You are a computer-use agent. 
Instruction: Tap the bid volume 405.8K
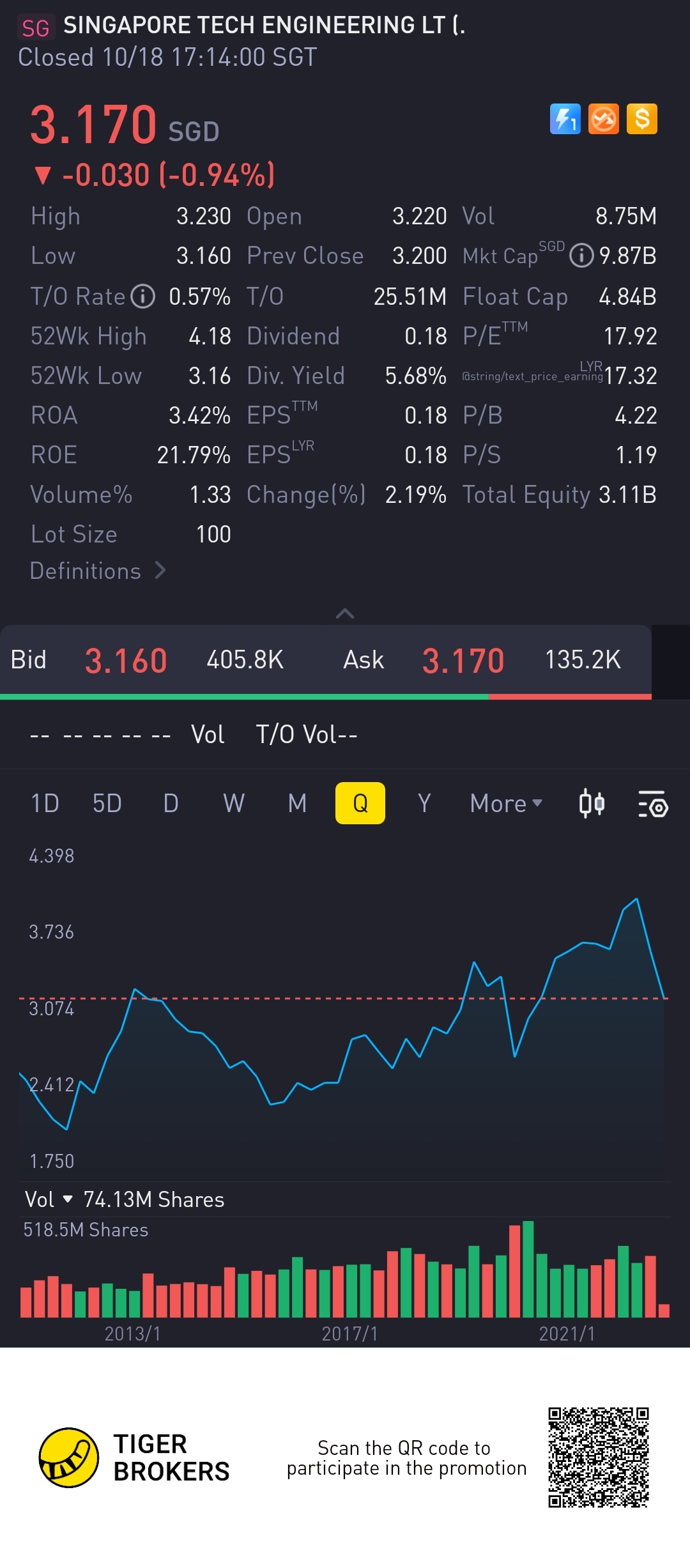coord(245,659)
